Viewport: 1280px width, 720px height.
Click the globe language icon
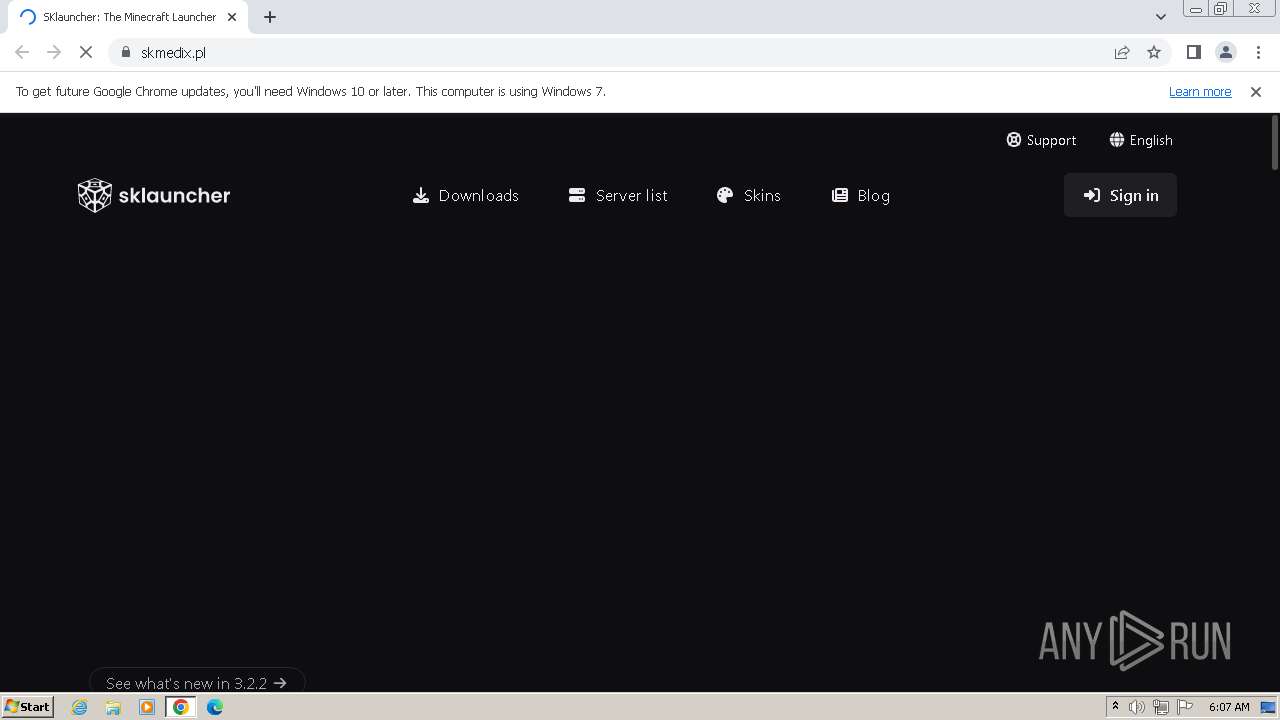[x=1117, y=140]
